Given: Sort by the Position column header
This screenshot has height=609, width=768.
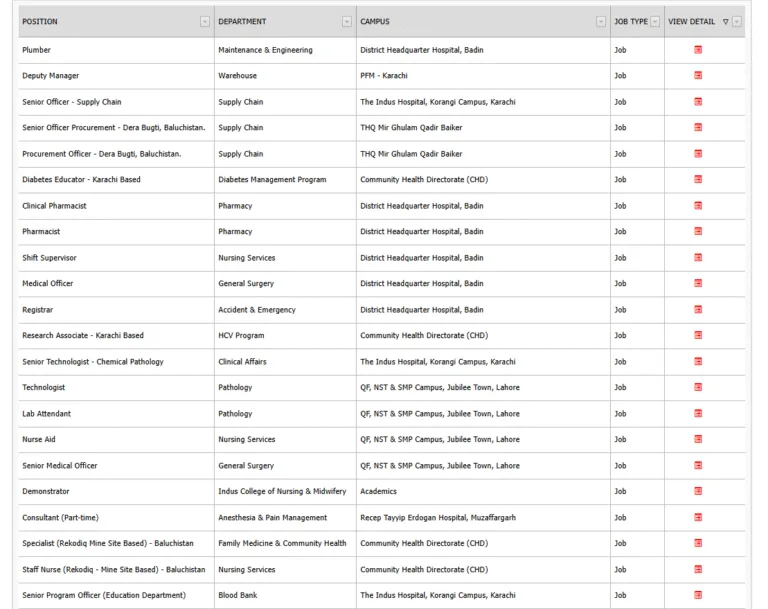Looking at the screenshot, I should point(40,22).
